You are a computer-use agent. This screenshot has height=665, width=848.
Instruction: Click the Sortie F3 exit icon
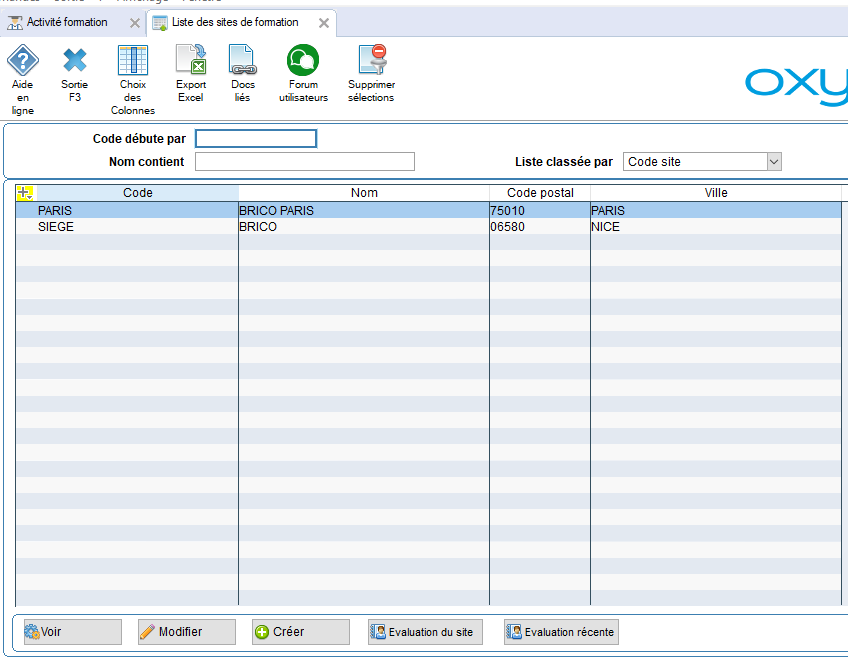[x=75, y=61]
